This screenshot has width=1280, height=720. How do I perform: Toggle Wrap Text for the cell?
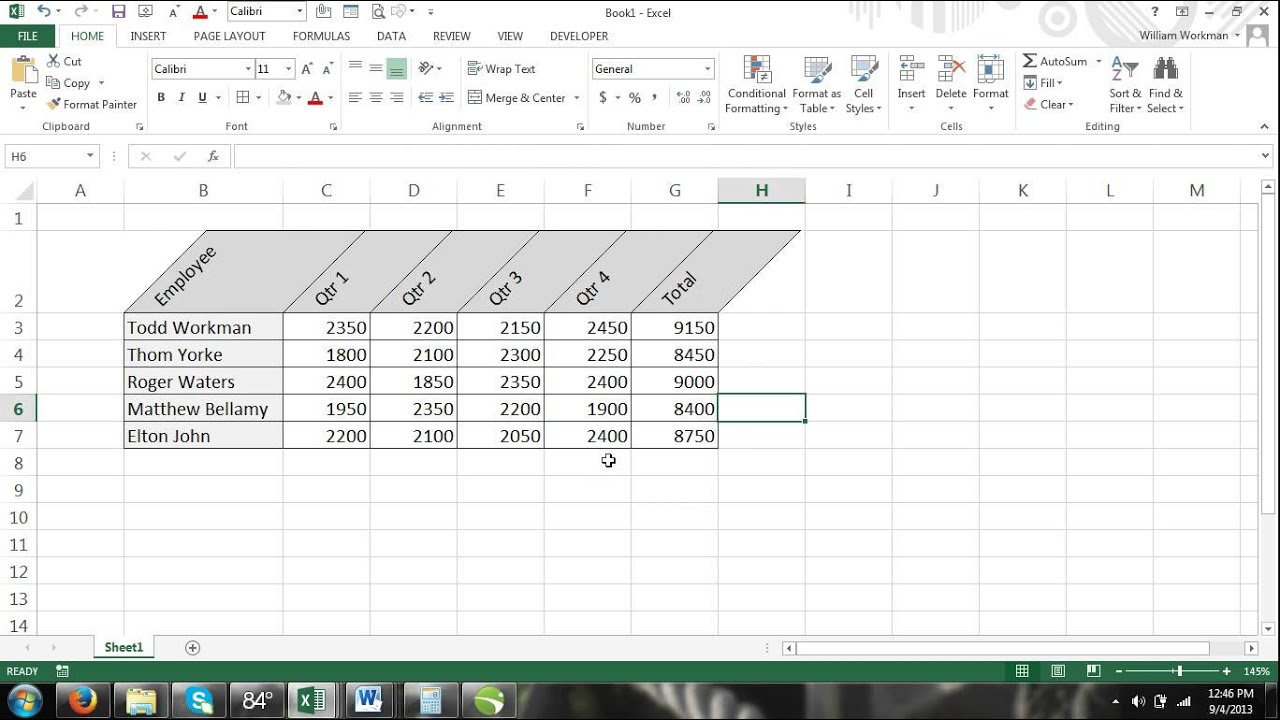click(501, 69)
